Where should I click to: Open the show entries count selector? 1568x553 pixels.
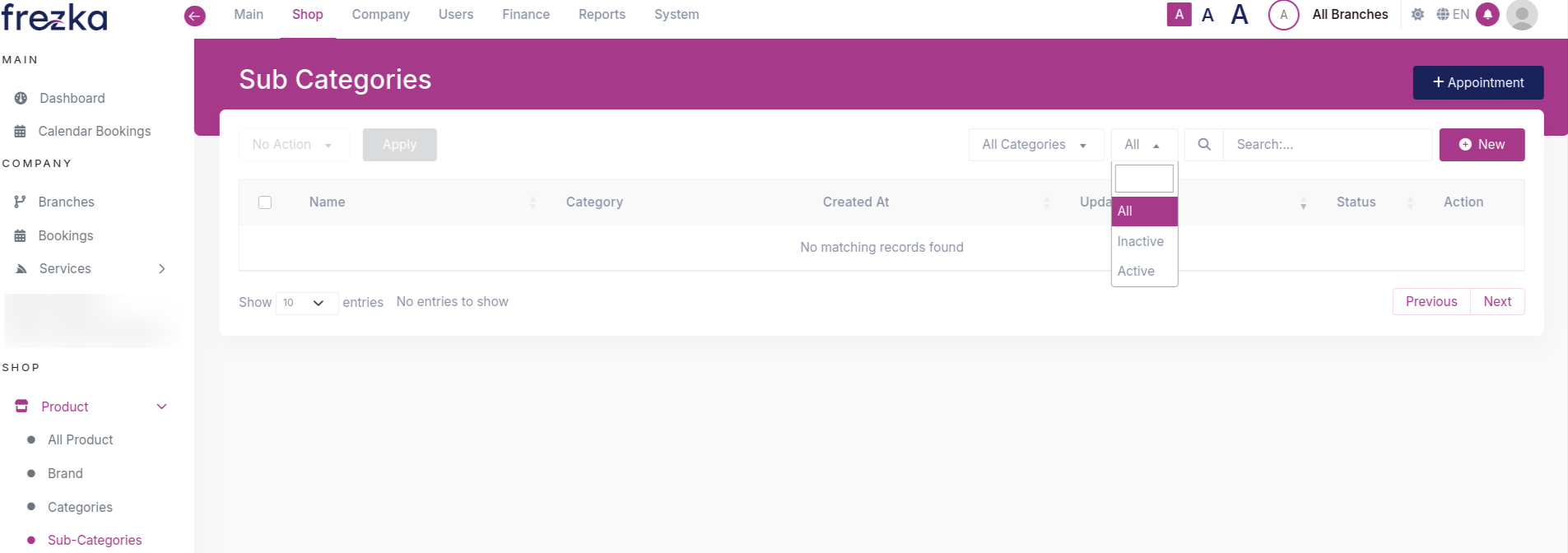(306, 303)
